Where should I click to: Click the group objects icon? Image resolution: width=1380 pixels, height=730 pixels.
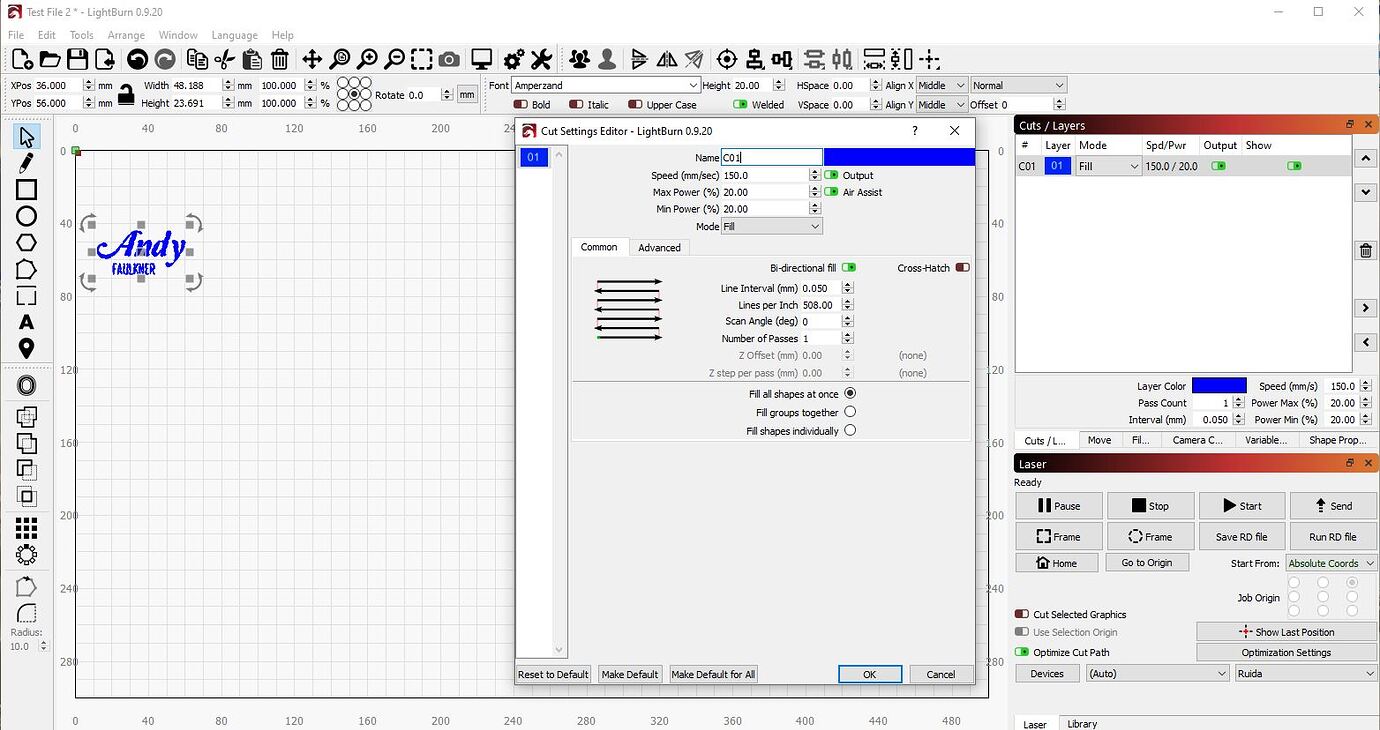point(579,59)
